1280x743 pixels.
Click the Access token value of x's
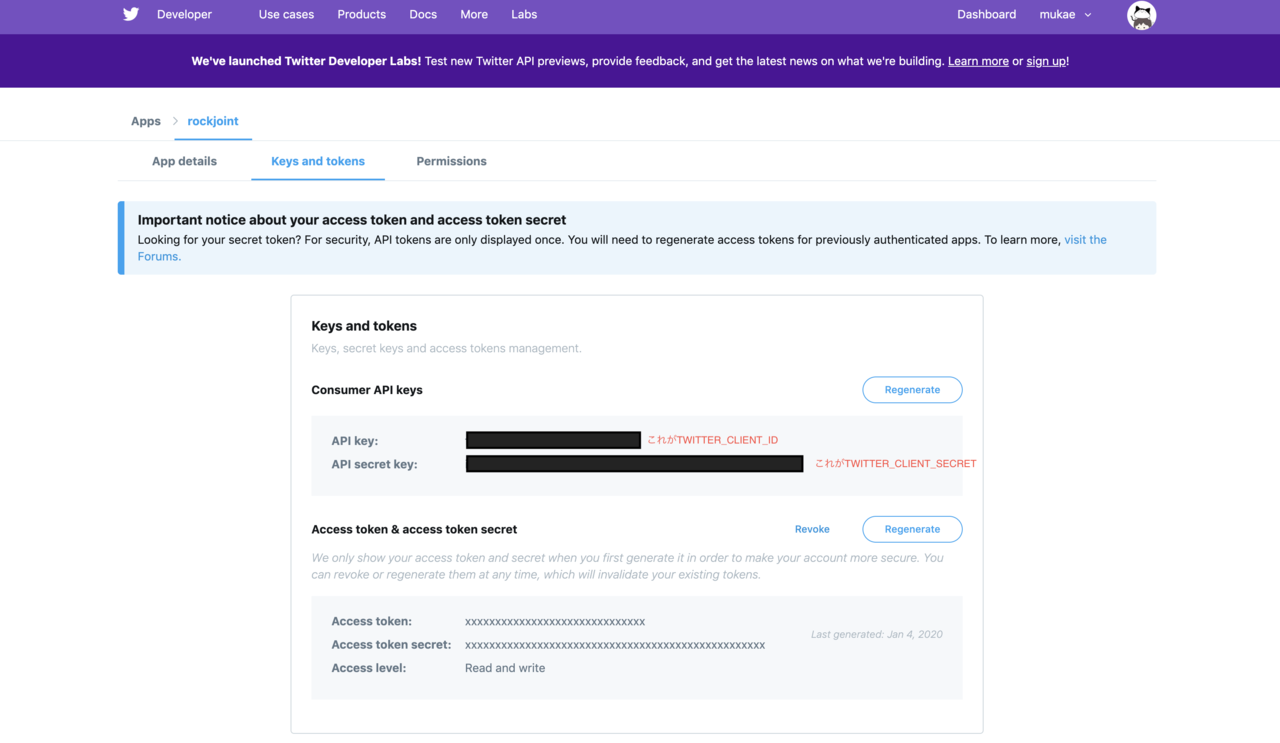tap(555, 622)
